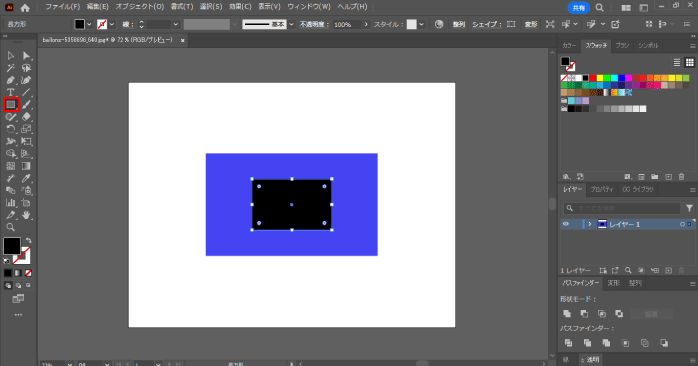Swap fill and stroke colors

[29, 240]
